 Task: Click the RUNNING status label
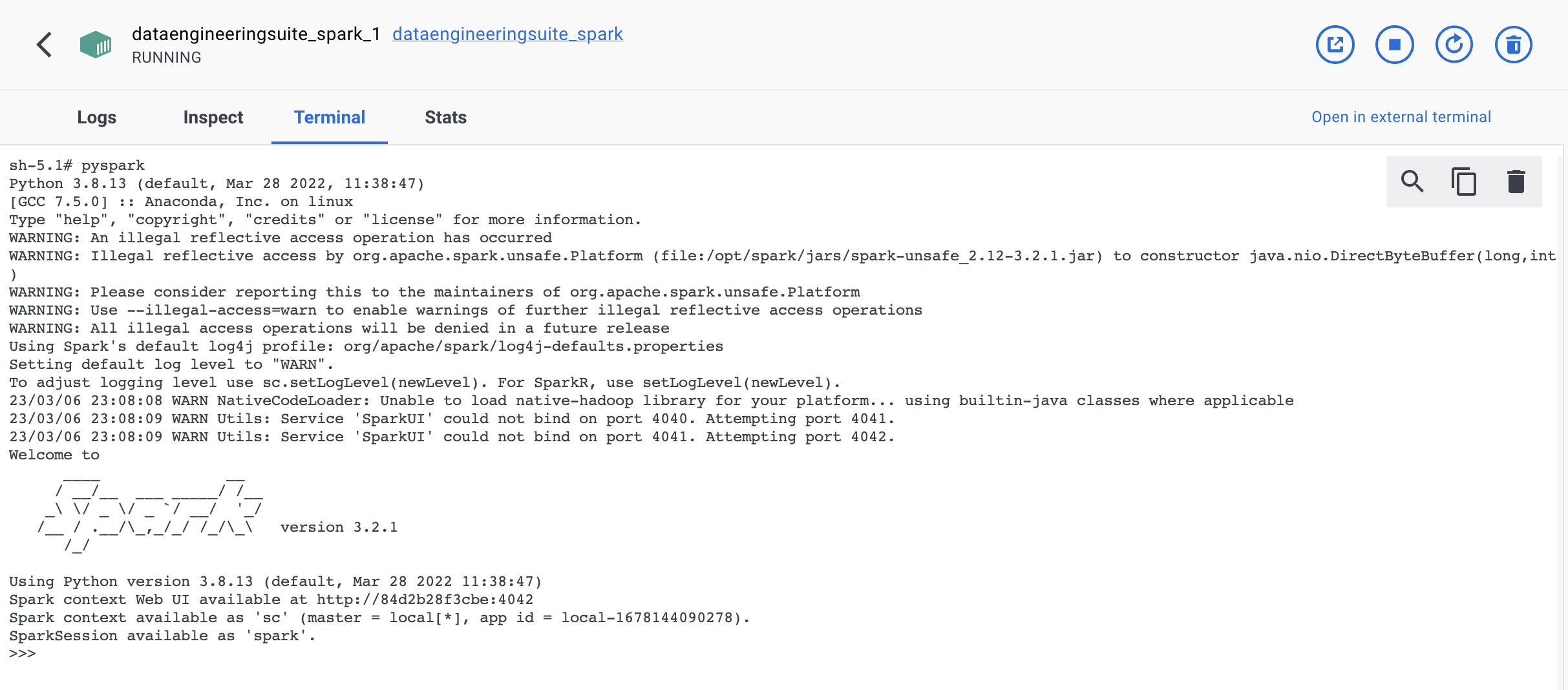[167, 57]
